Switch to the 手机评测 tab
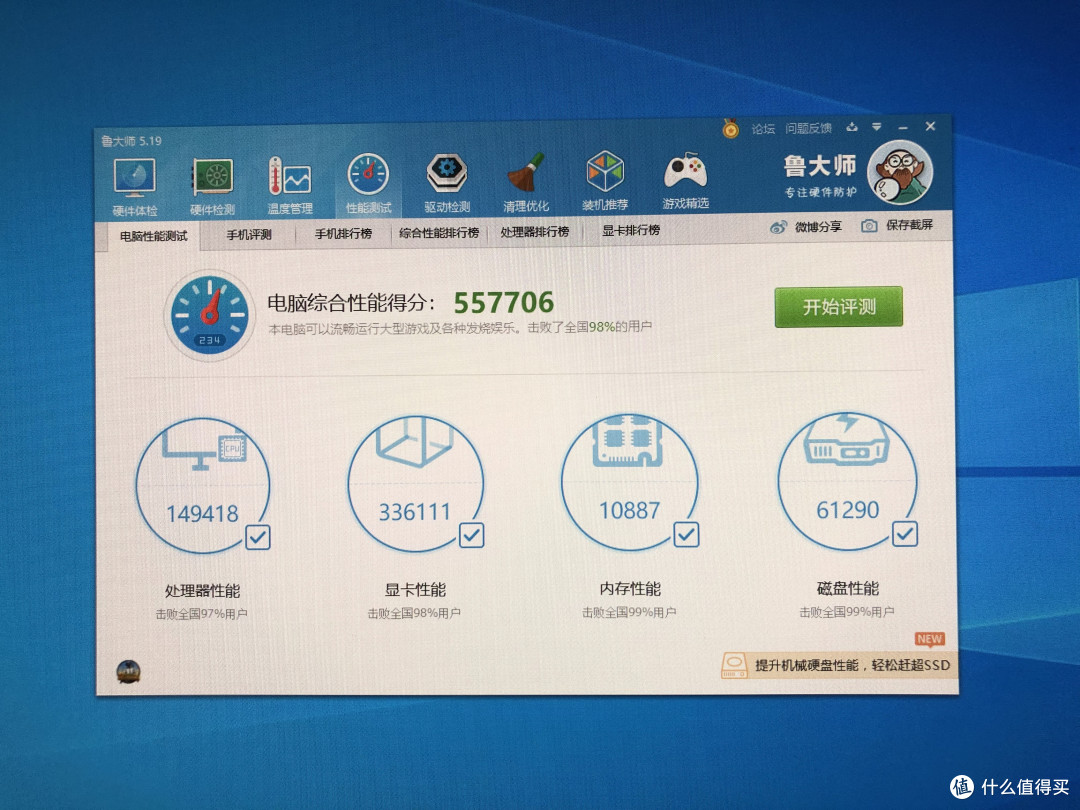 249,235
